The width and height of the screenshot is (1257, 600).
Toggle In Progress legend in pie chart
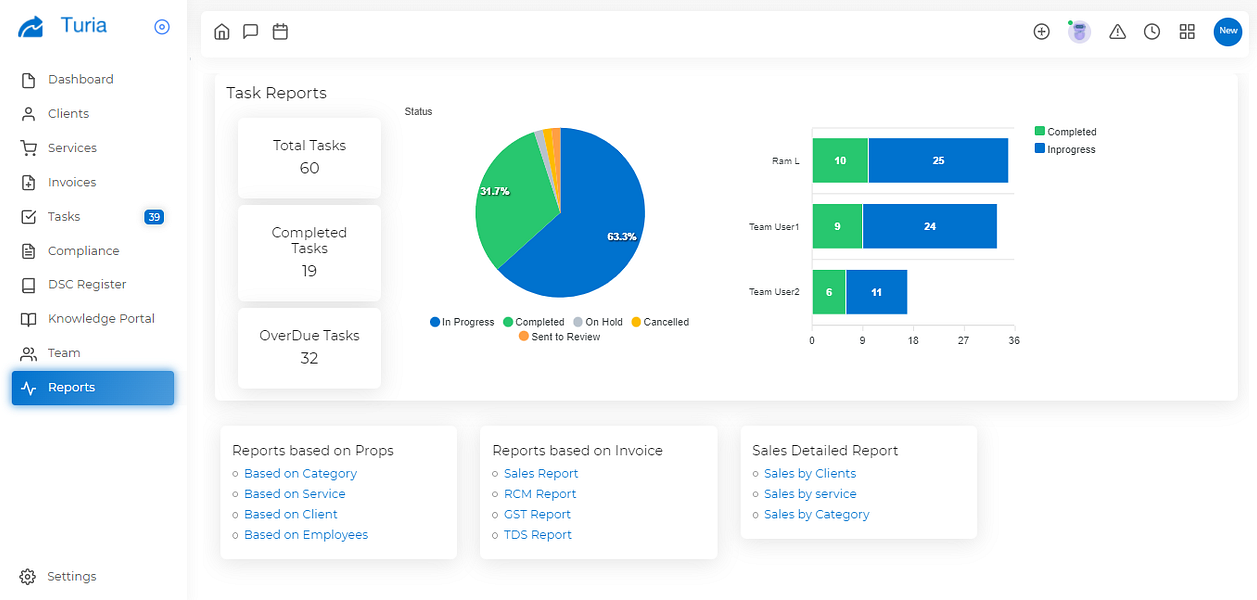(x=462, y=322)
